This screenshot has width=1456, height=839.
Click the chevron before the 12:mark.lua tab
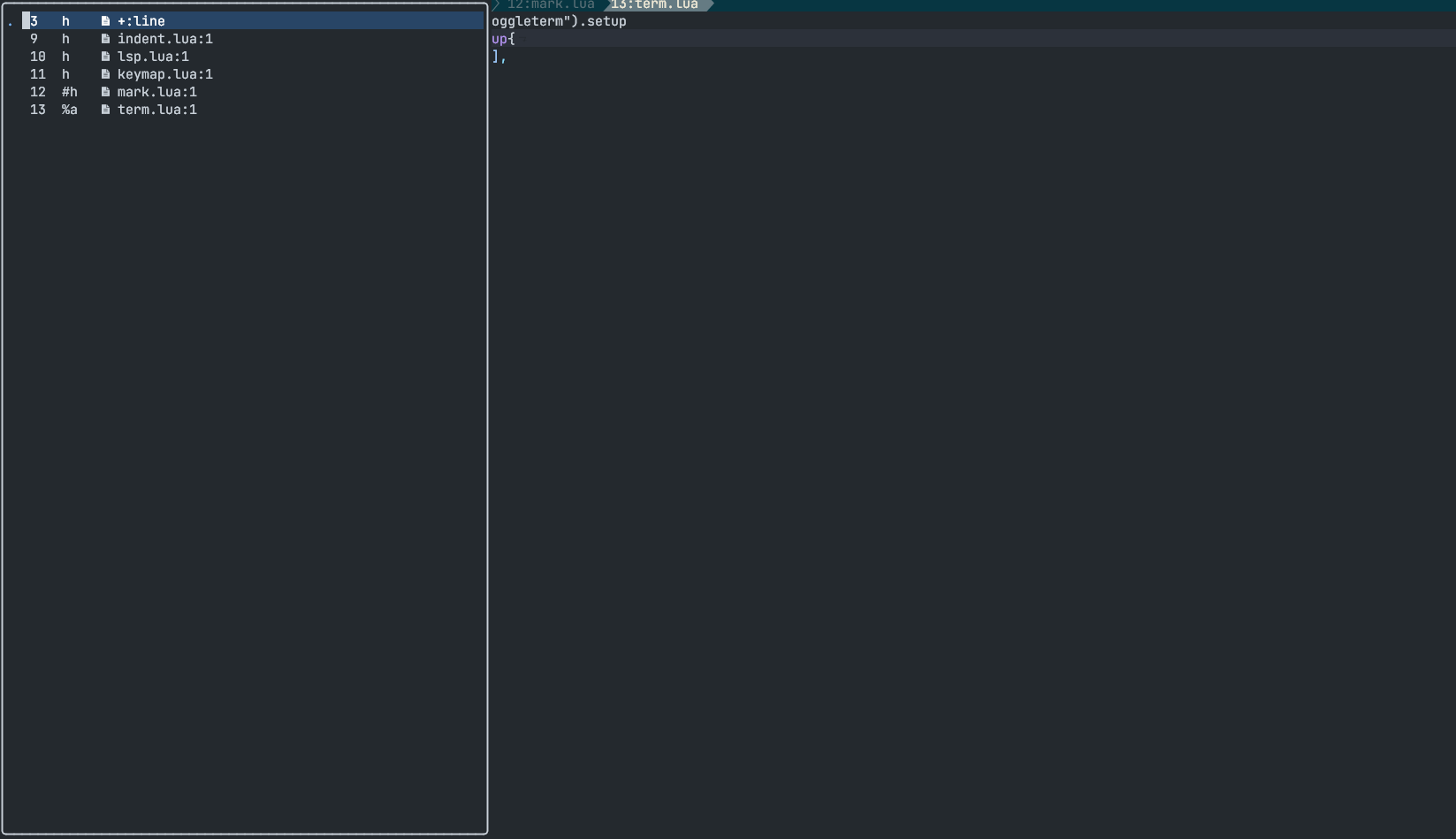[x=497, y=5]
